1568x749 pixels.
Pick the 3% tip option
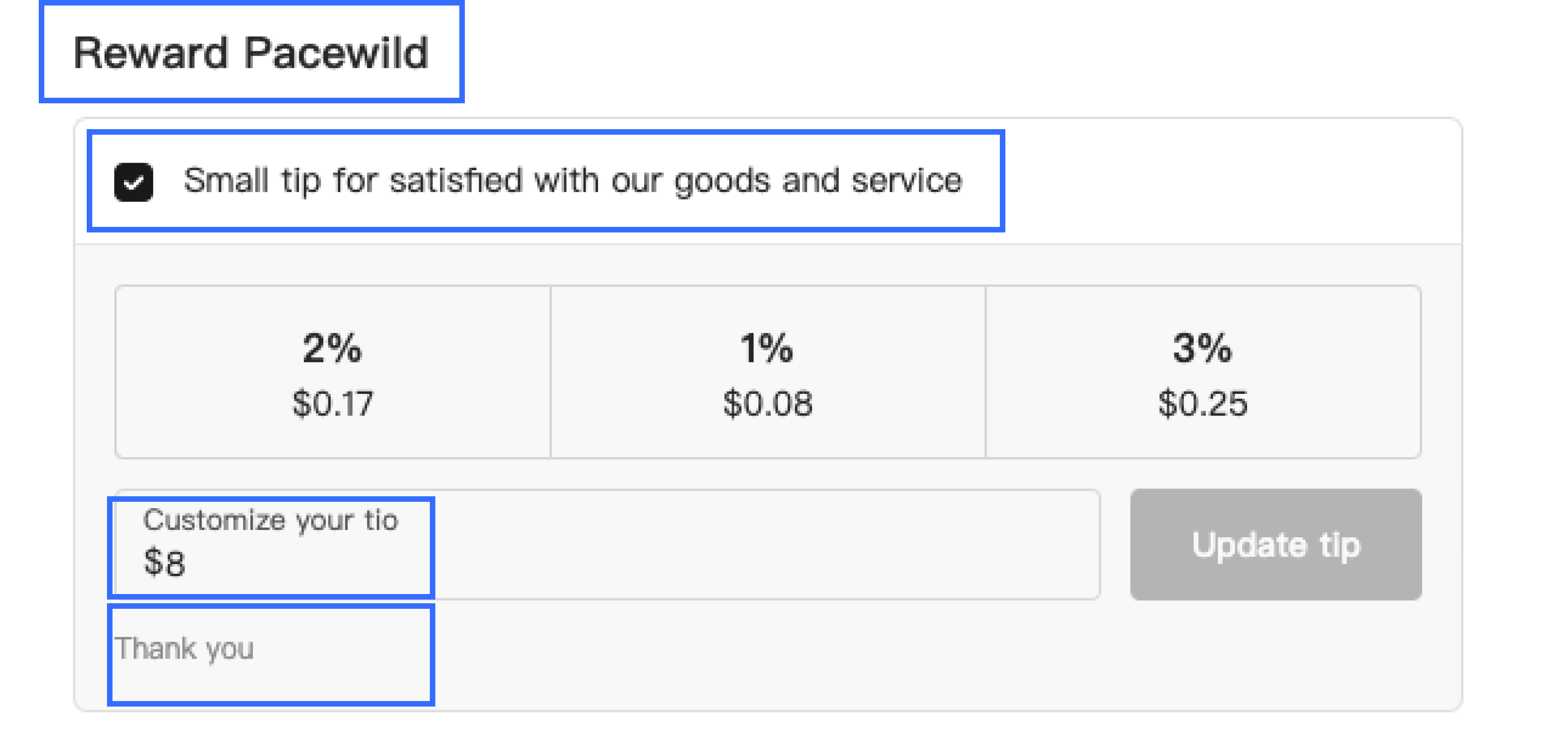1203,372
